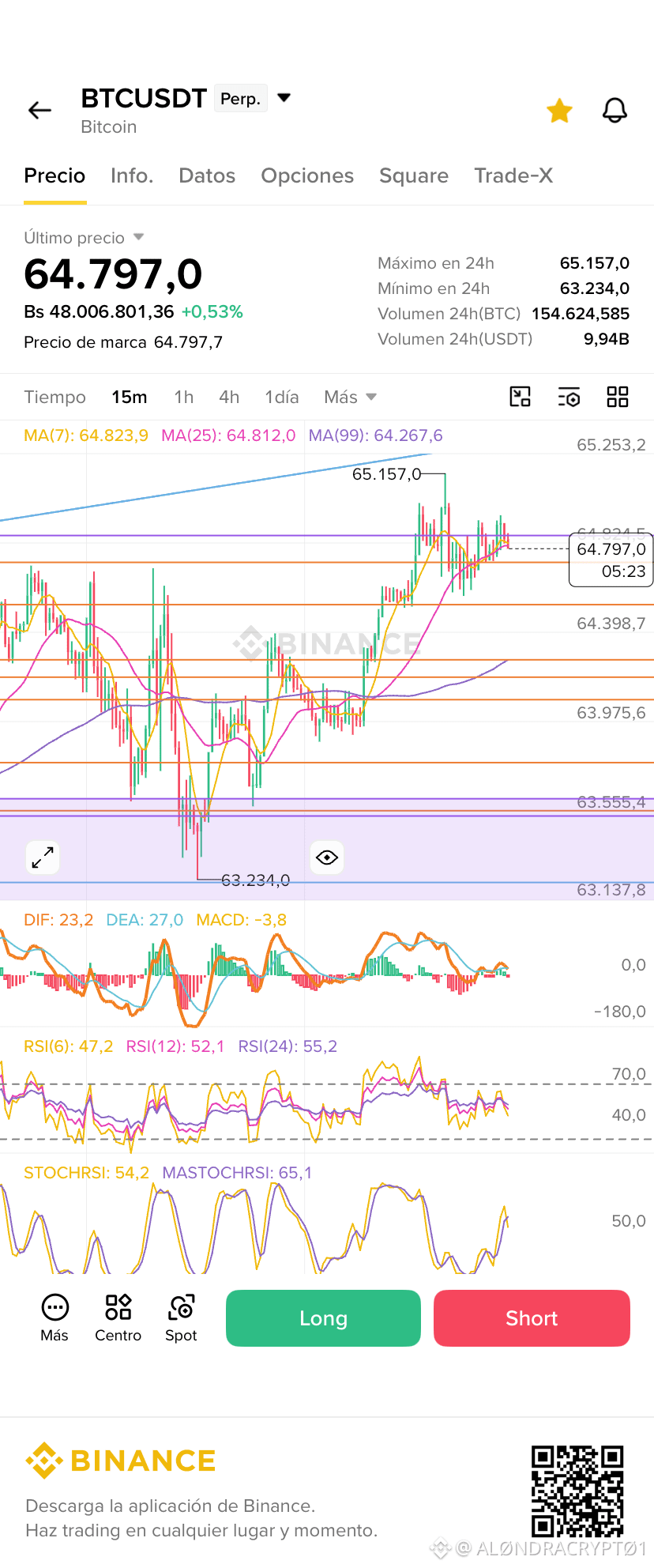
Task: Click the QR code in footer
Action: tap(577, 1491)
